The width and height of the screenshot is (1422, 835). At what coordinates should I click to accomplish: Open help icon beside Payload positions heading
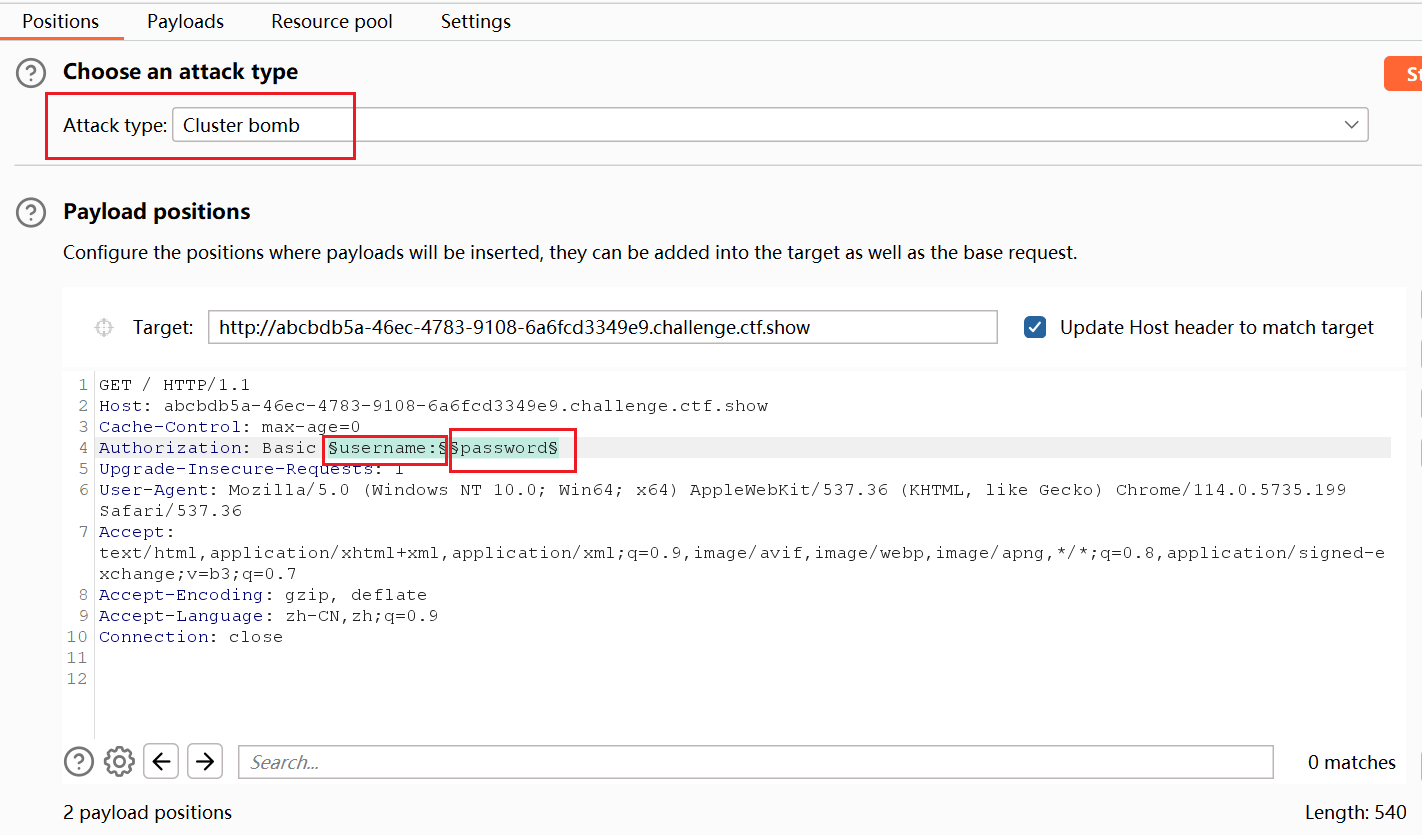32,212
